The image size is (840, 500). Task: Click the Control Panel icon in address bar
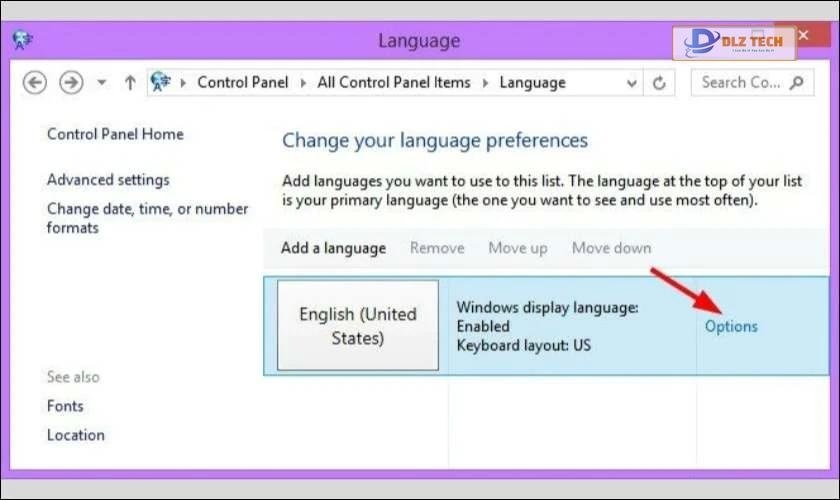coord(161,83)
